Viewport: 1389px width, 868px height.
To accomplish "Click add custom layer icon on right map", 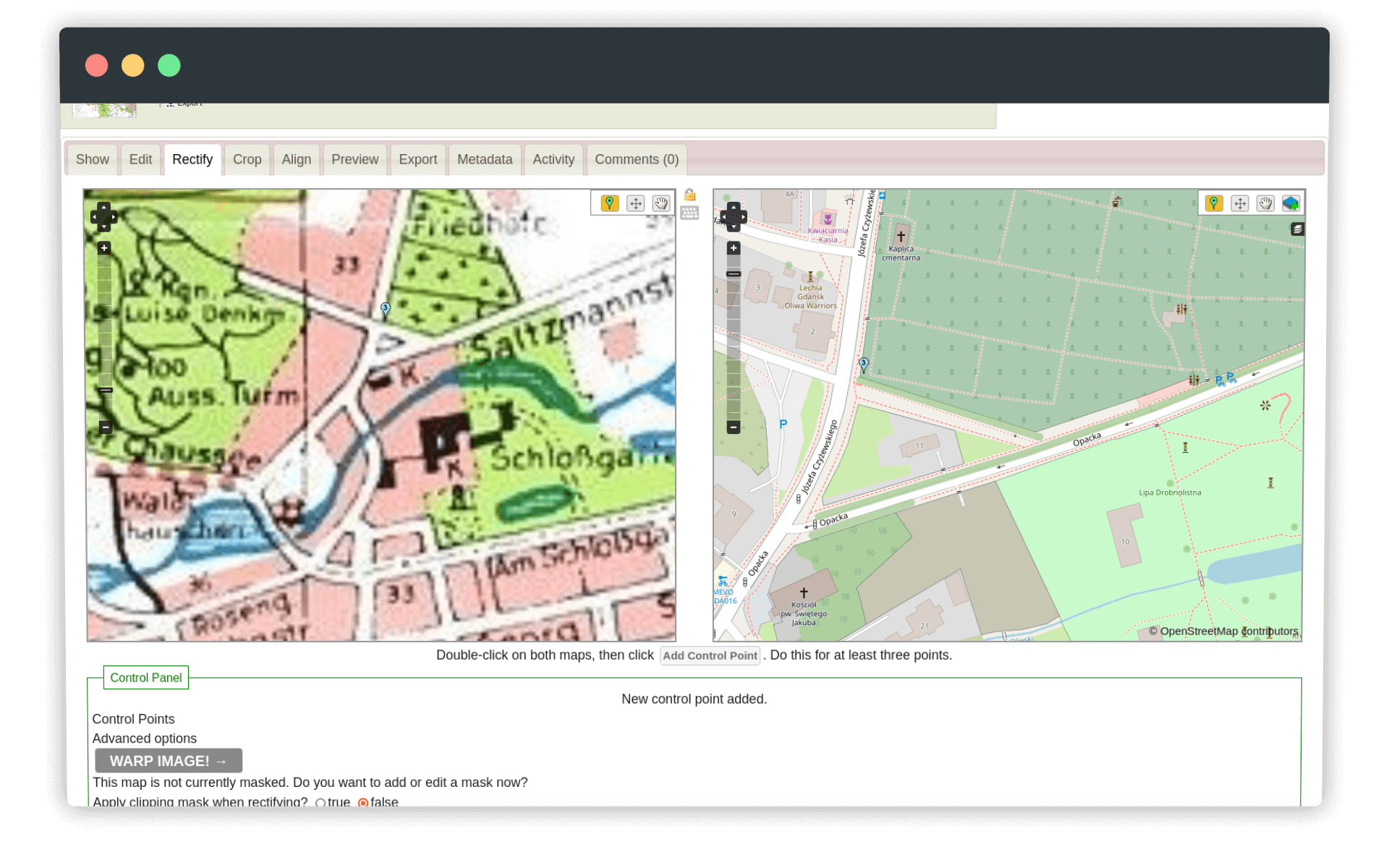I will click(1290, 203).
